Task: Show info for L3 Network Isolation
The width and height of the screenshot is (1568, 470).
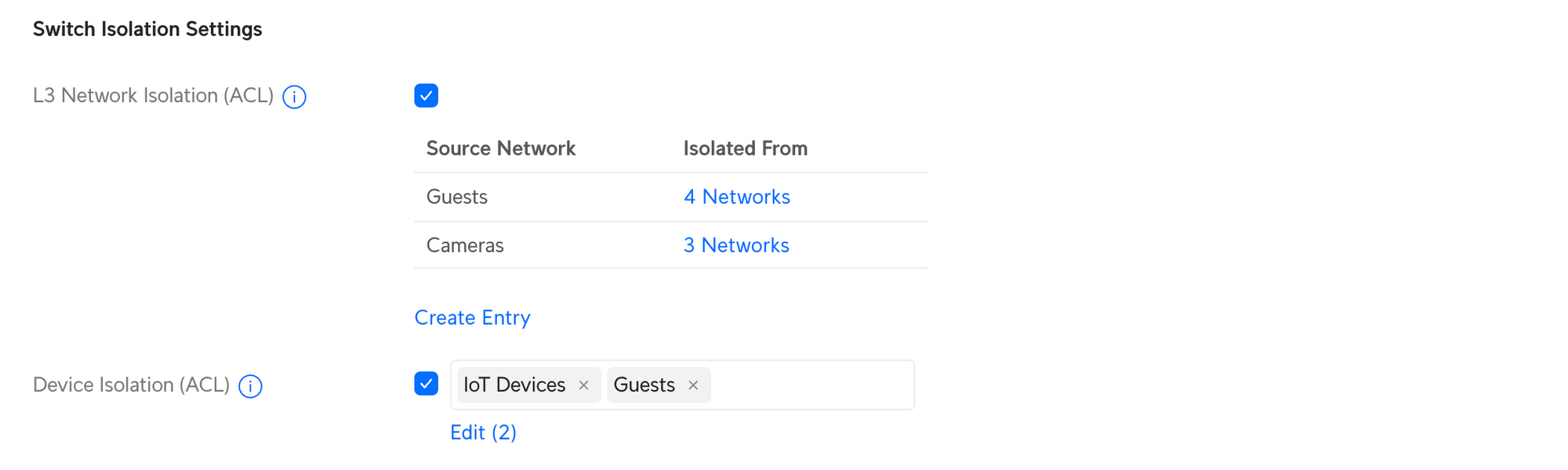Action: coord(294,97)
